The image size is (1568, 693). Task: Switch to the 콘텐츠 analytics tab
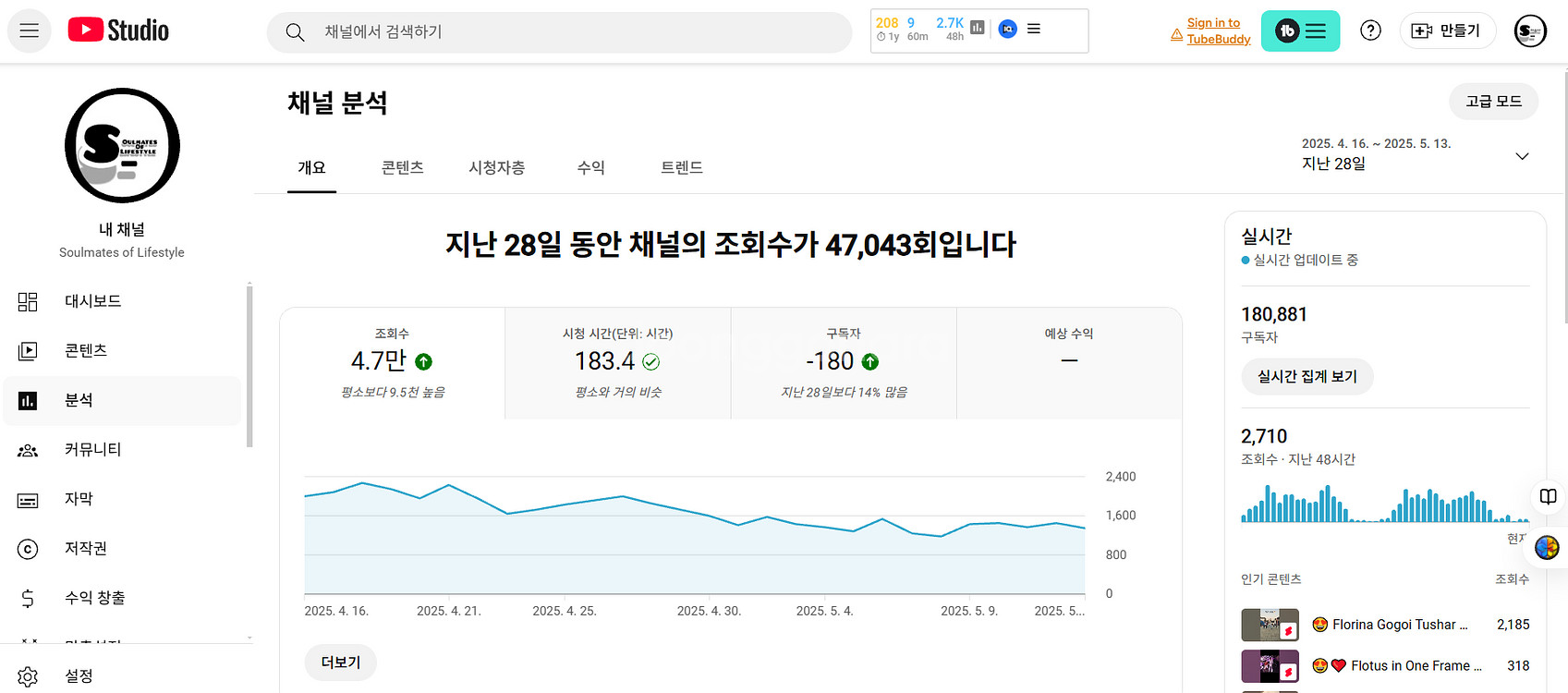point(402,167)
